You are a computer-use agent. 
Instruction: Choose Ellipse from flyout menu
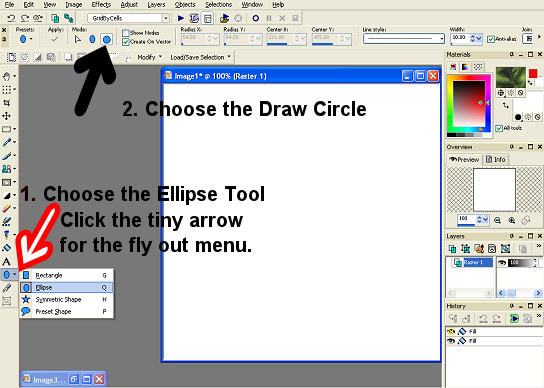point(66,287)
